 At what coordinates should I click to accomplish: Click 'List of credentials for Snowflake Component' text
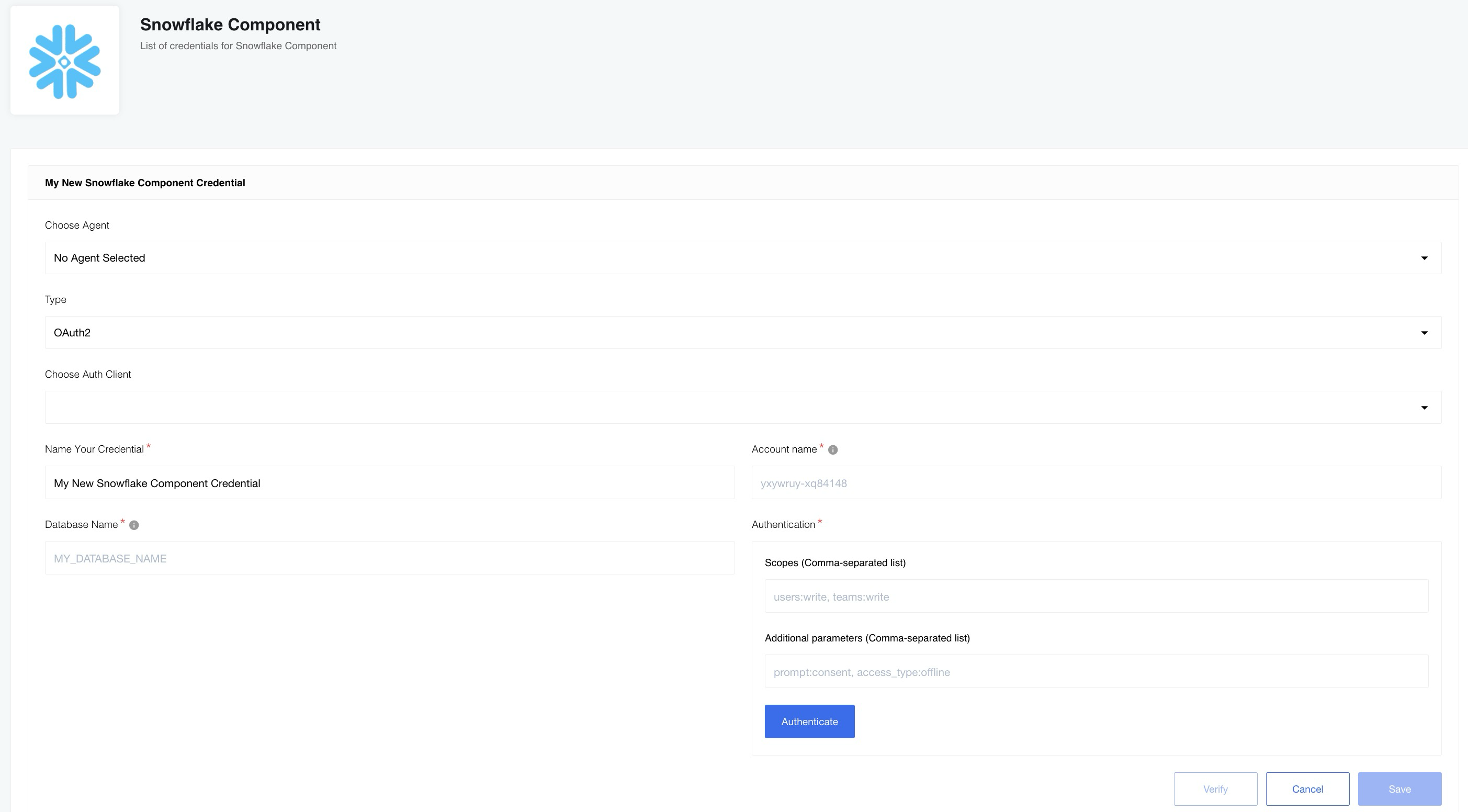coord(238,46)
